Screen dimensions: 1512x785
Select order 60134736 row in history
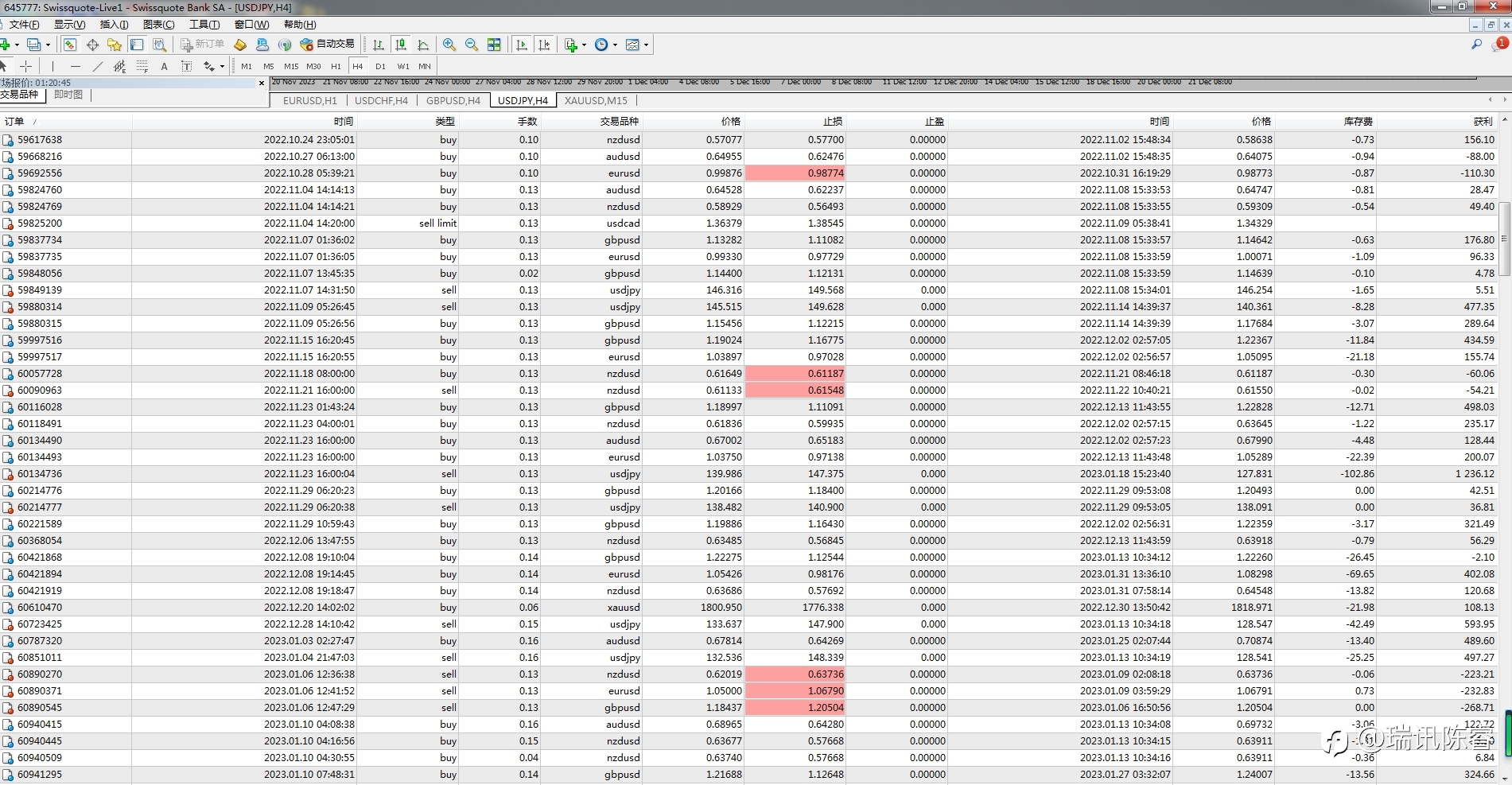pos(40,474)
